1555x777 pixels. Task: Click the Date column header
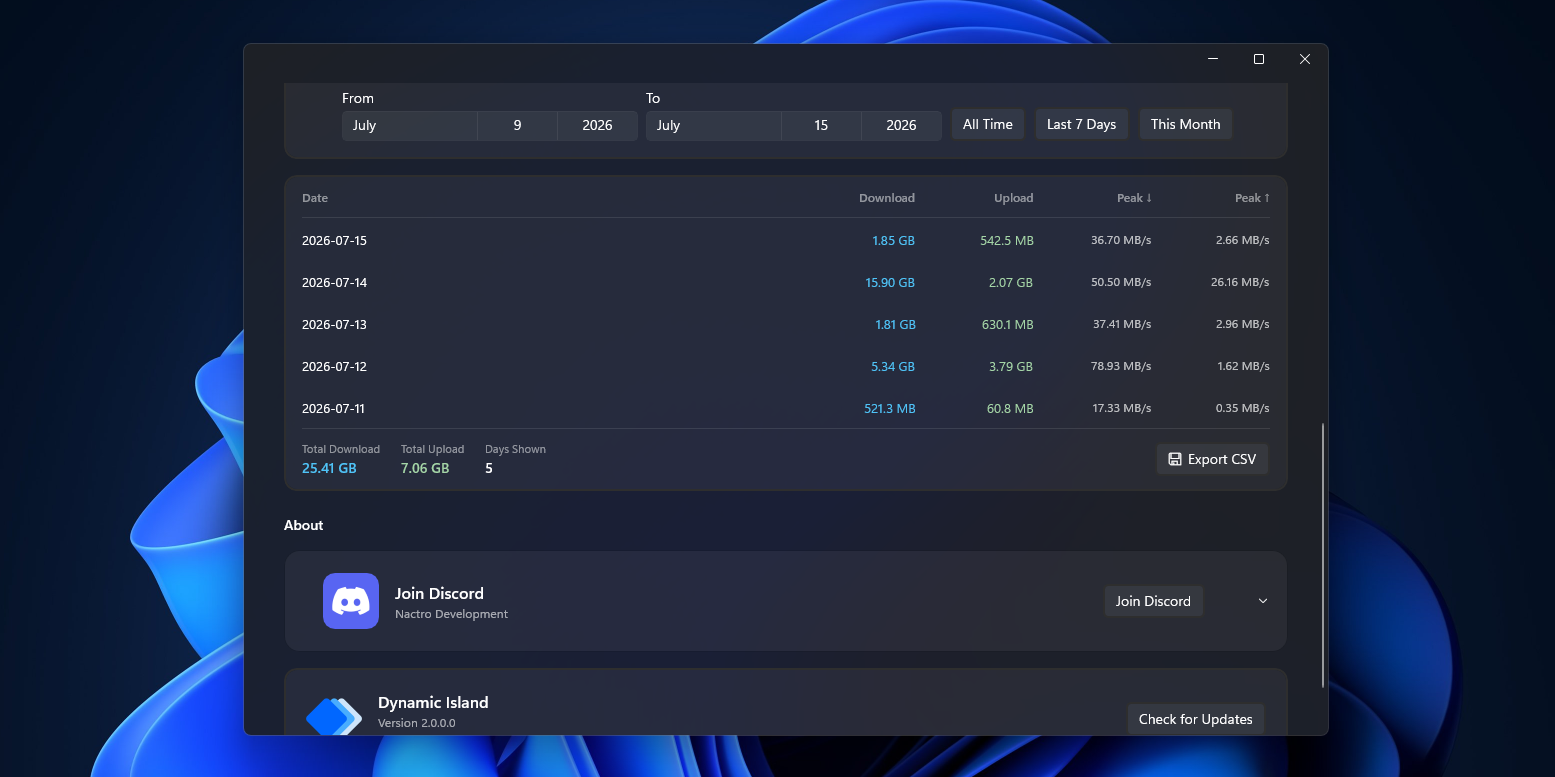(x=315, y=198)
